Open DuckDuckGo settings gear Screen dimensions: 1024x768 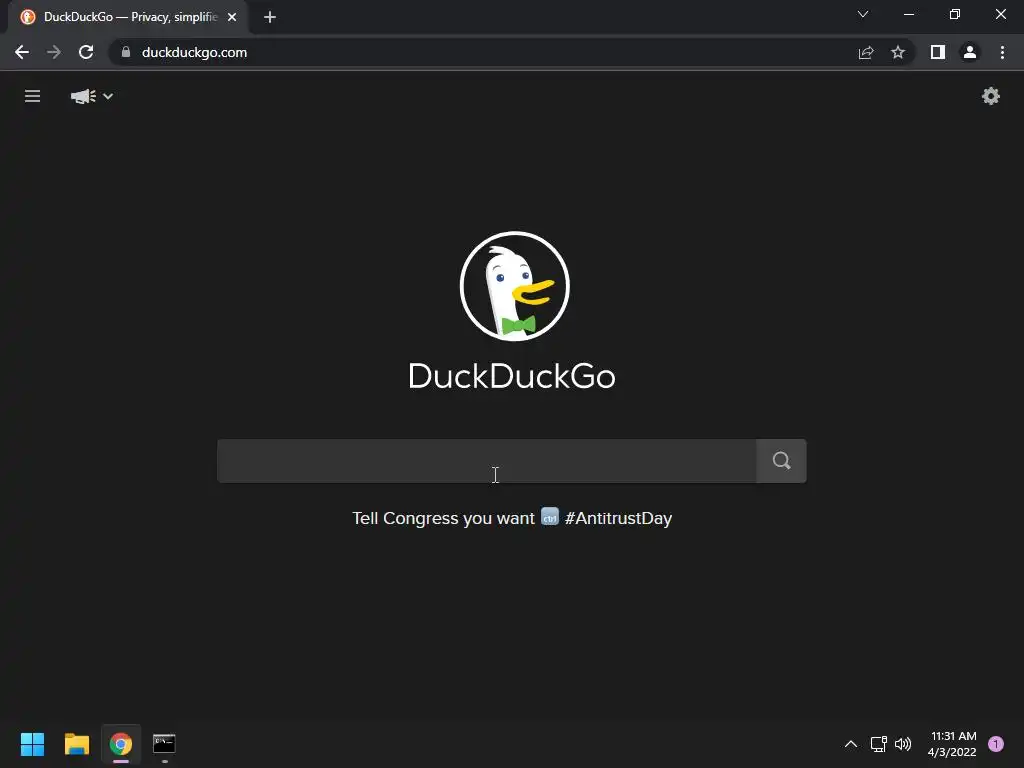pyautogui.click(x=991, y=96)
